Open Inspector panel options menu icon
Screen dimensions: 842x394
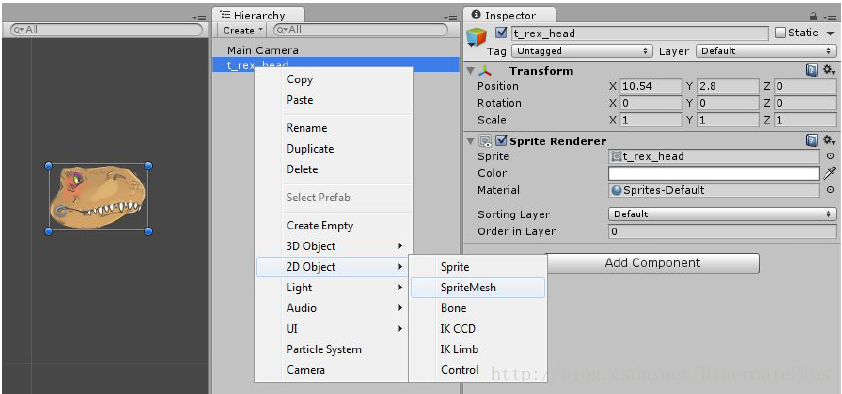[x=829, y=17]
